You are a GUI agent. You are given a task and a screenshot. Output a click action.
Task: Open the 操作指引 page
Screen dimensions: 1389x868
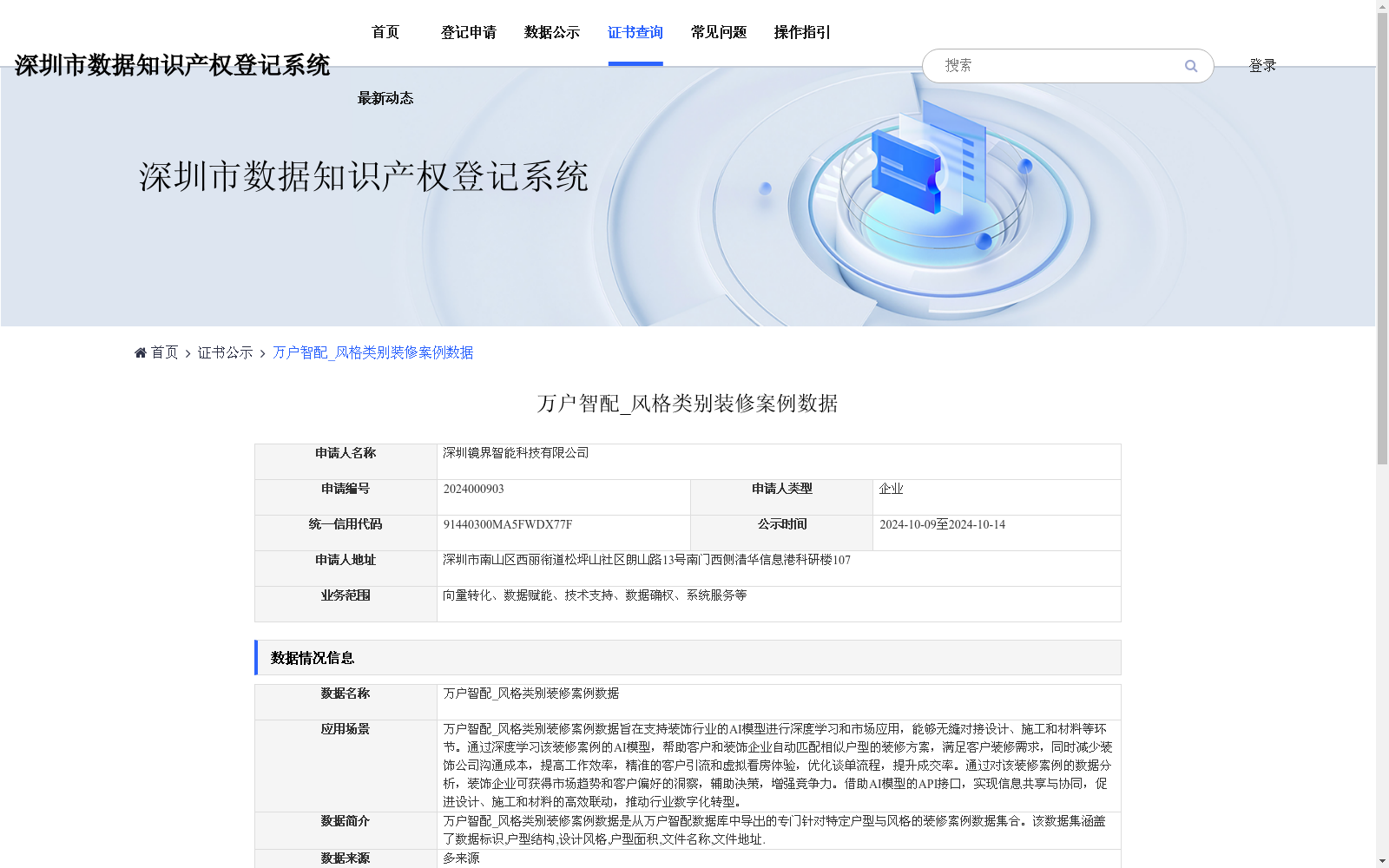tap(801, 32)
